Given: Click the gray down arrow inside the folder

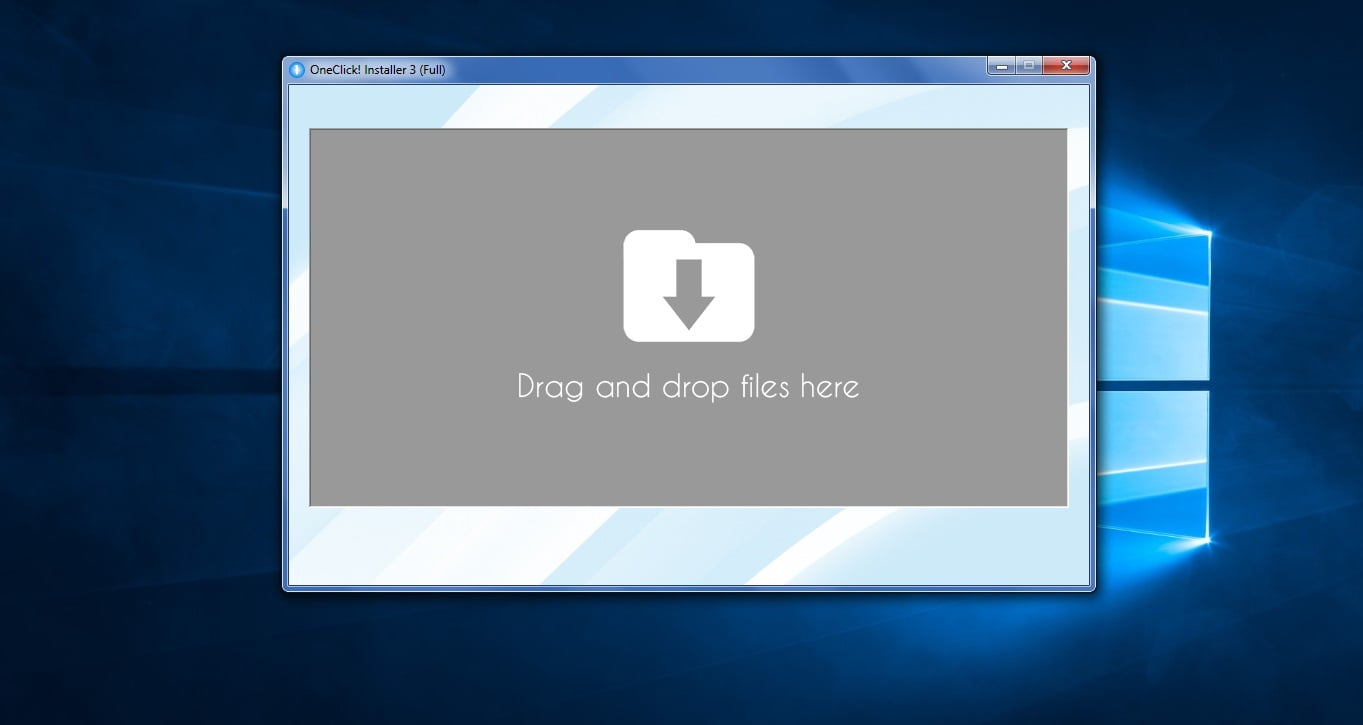Looking at the screenshot, I should pos(689,294).
